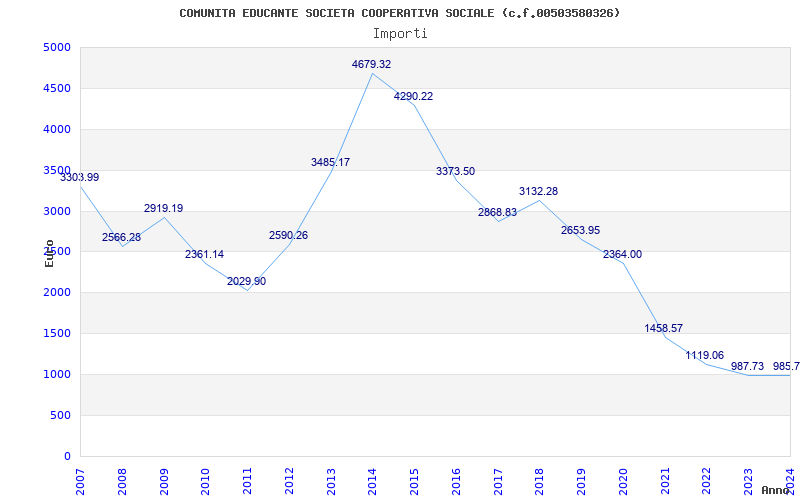Select the 3373.50 data label
This screenshot has width=800, height=500.
pyautogui.click(x=455, y=171)
